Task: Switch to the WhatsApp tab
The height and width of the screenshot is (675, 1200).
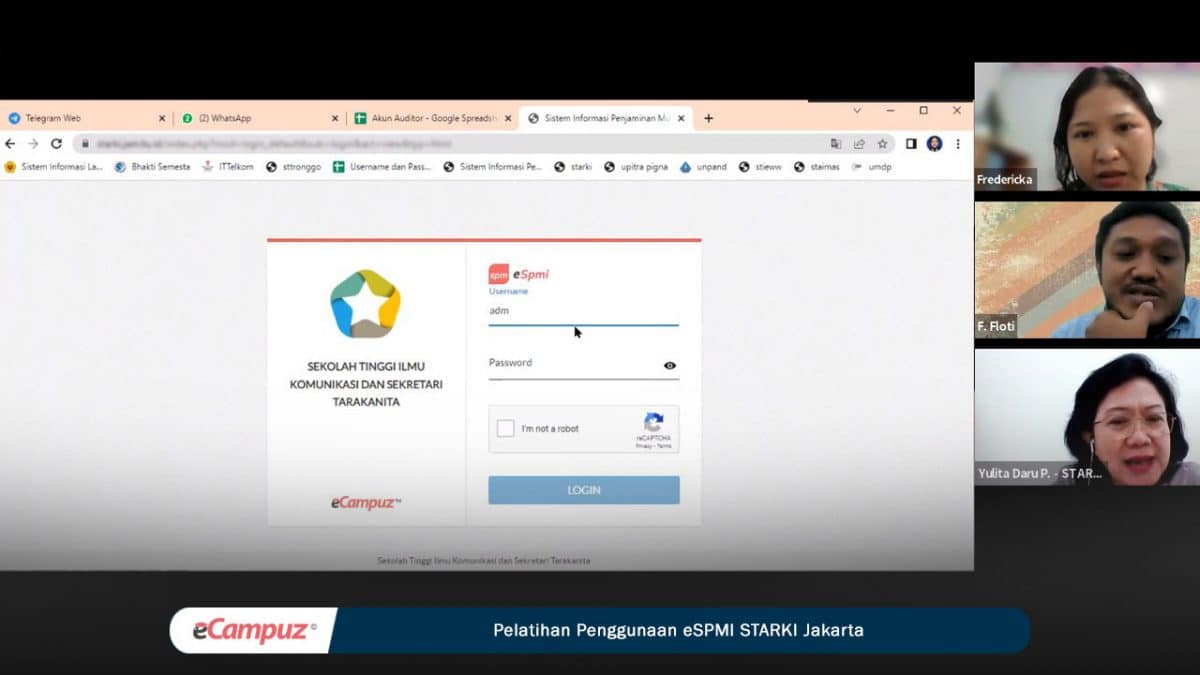Action: [x=260, y=118]
